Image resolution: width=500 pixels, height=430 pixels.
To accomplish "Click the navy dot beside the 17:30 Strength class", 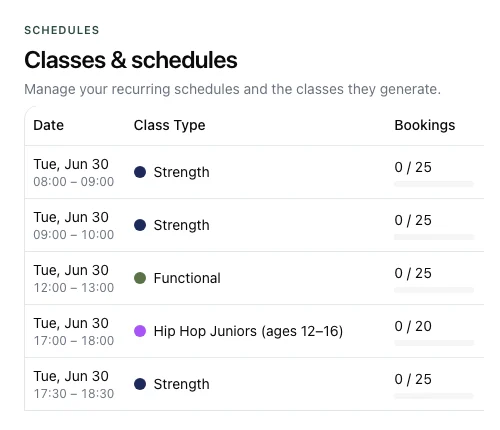I will [x=140, y=384].
